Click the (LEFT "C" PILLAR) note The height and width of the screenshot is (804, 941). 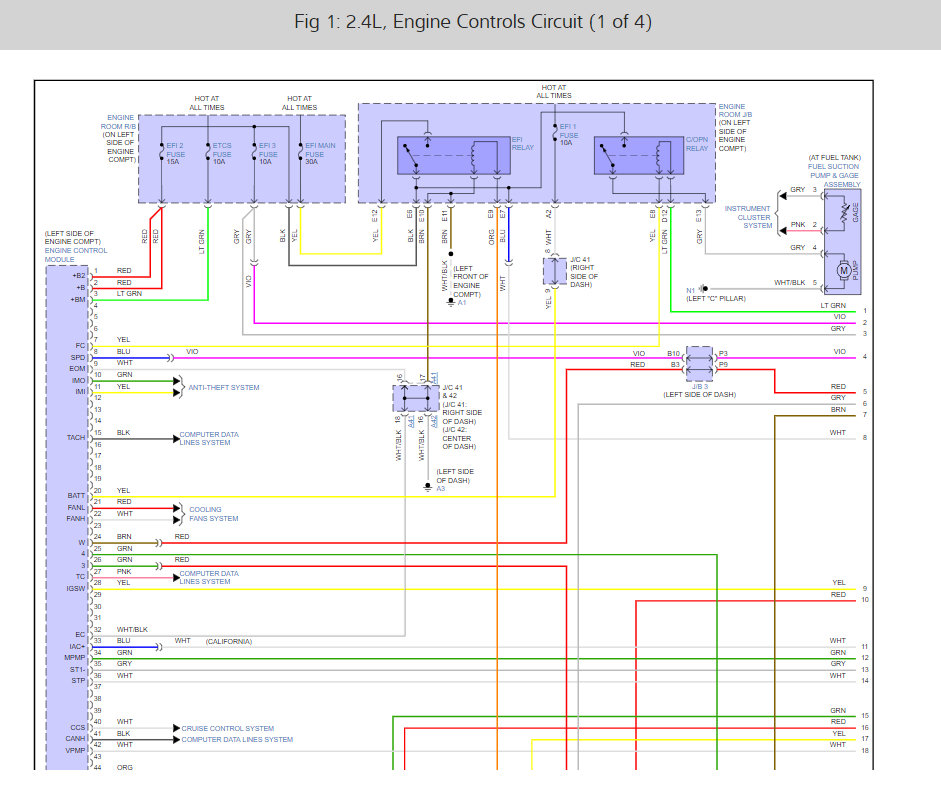(716, 299)
